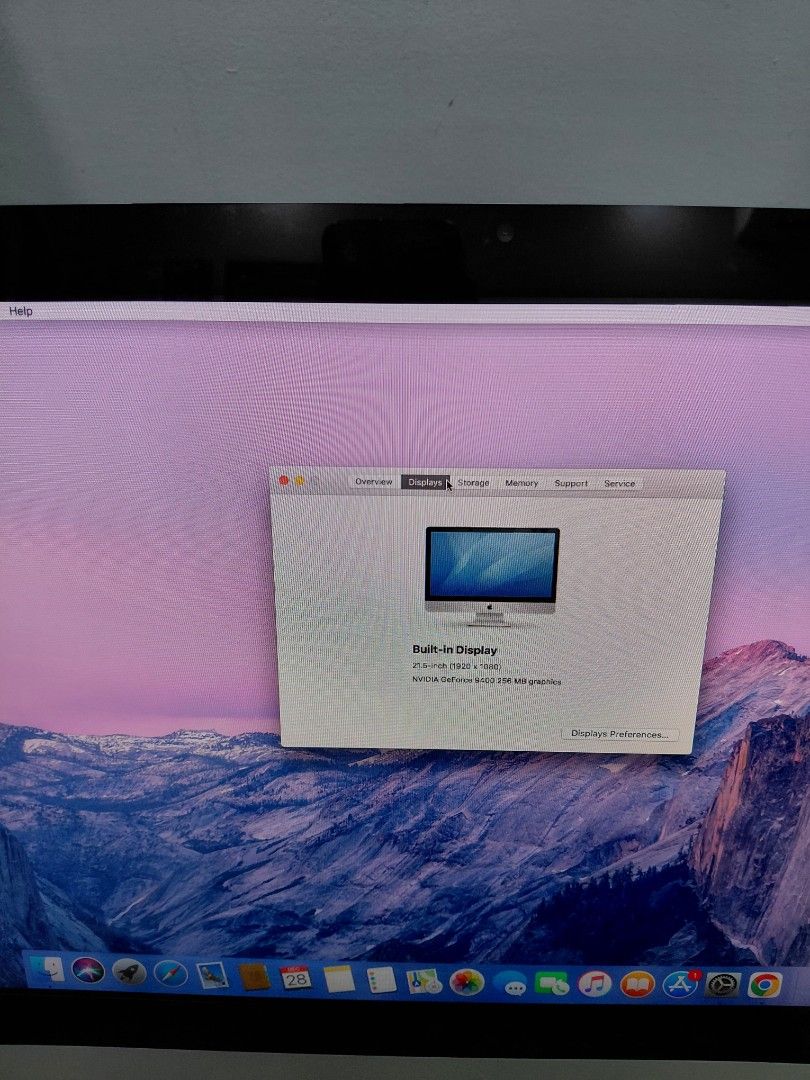This screenshot has height=1080, width=810.
Task: Click the 21.5-inch resolution text
Action: [x=457, y=666]
